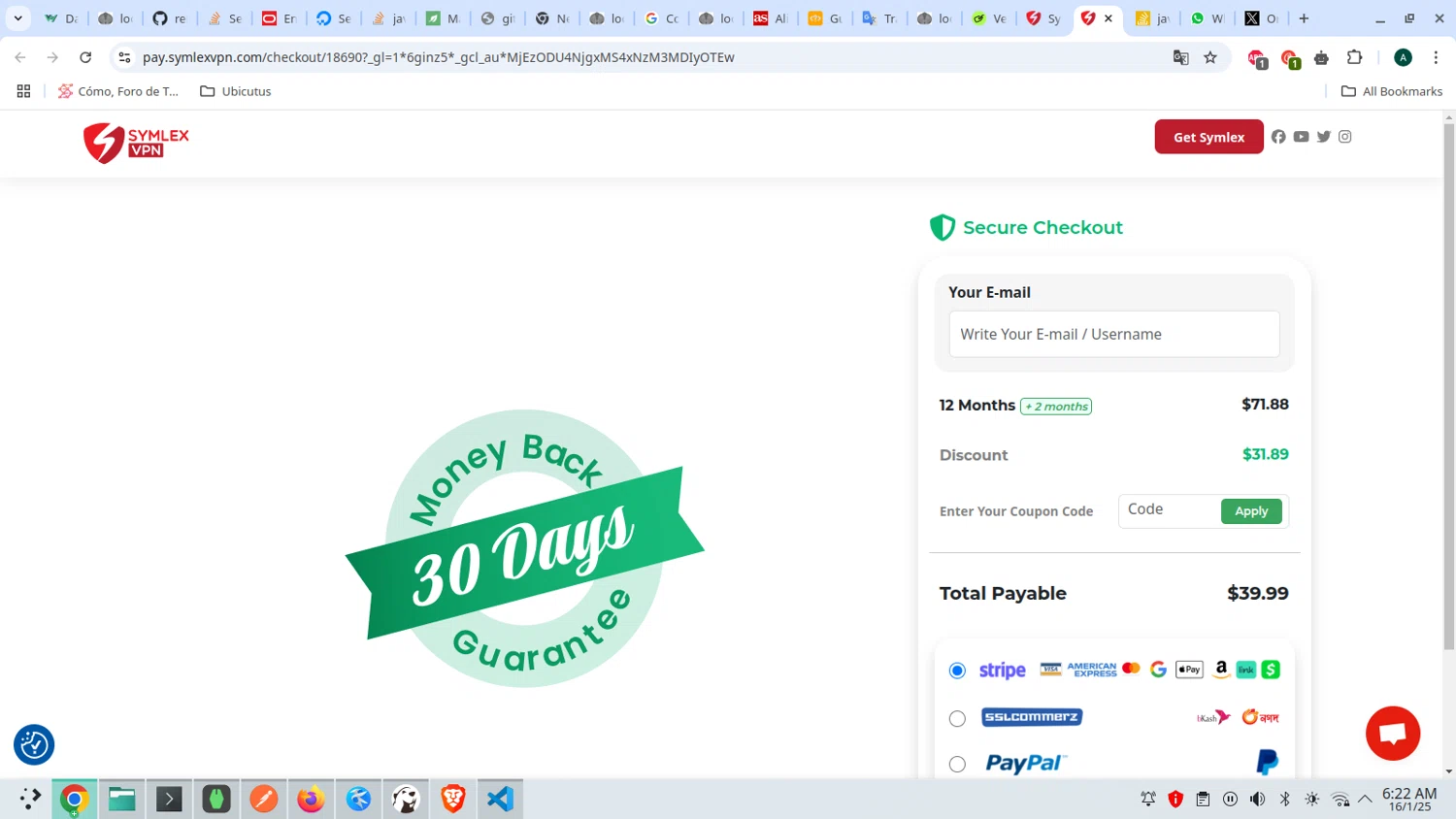Image resolution: width=1456 pixels, height=819 pixels.
Task: Switch to the X (Twitter) tab
Action: click(1262, 18)
